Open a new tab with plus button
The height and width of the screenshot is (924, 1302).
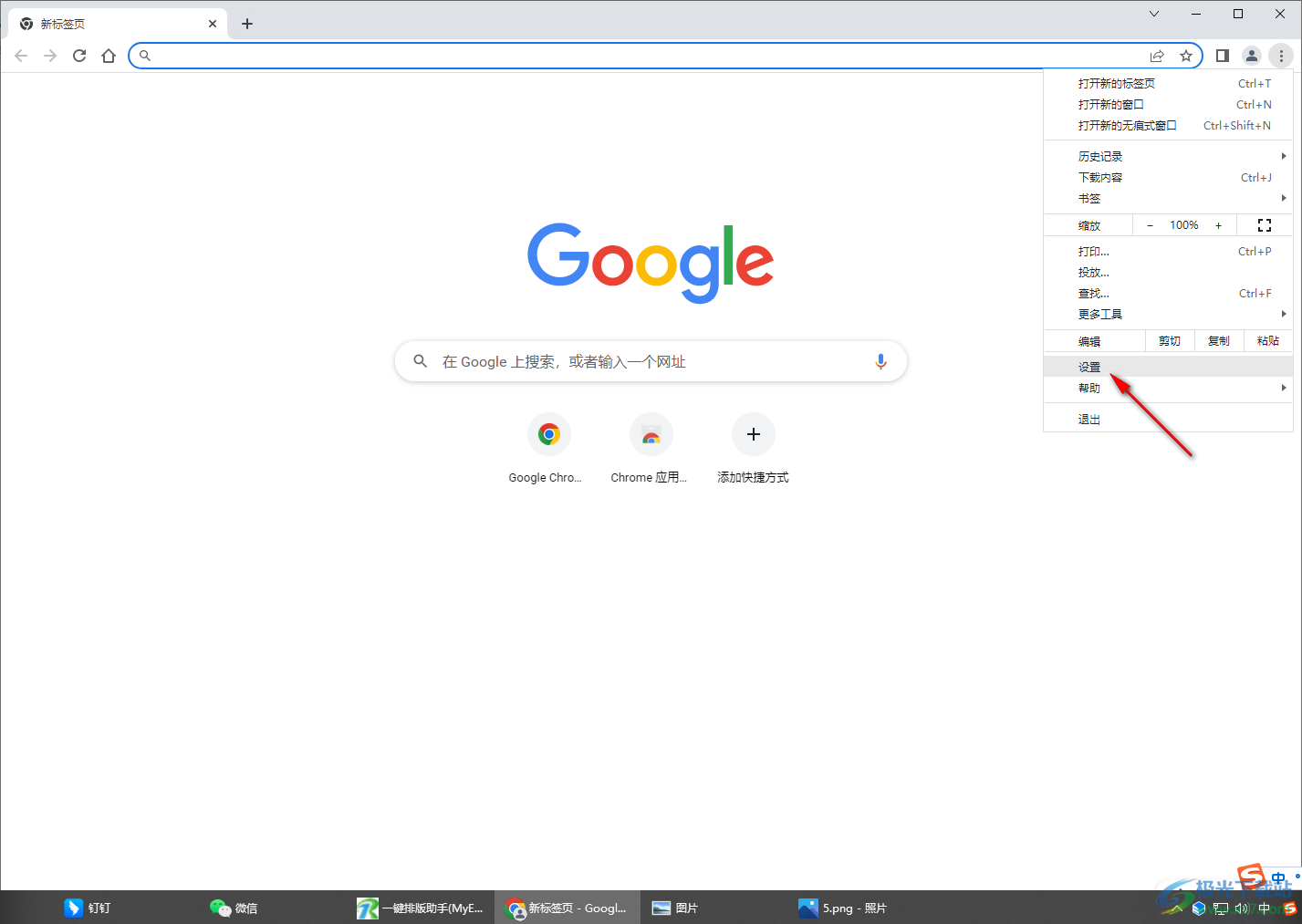[x=247, y=24]
